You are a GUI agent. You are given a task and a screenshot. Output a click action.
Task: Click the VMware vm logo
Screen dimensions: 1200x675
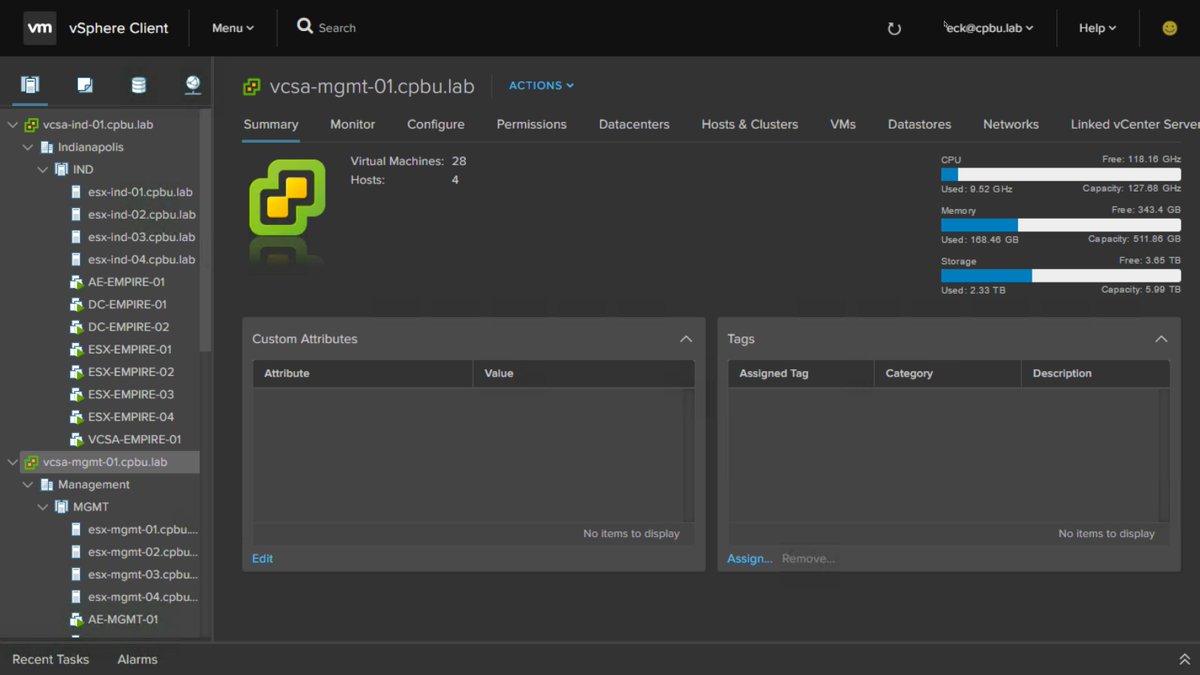40,28
